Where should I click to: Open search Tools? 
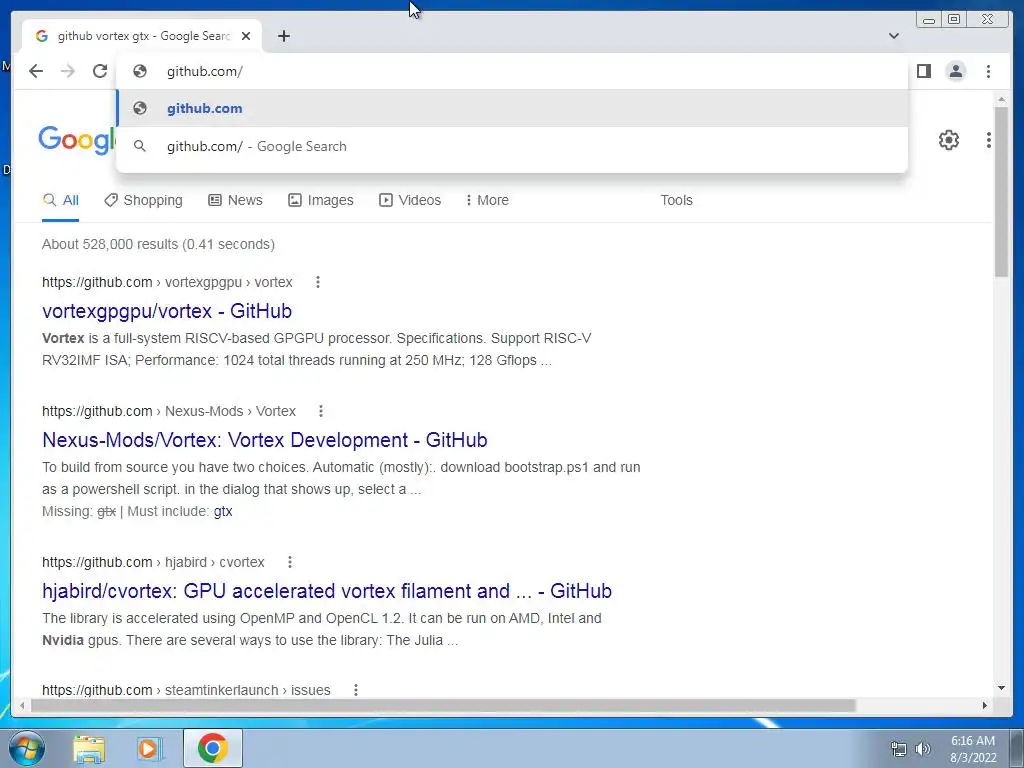(x=676, y=200)
